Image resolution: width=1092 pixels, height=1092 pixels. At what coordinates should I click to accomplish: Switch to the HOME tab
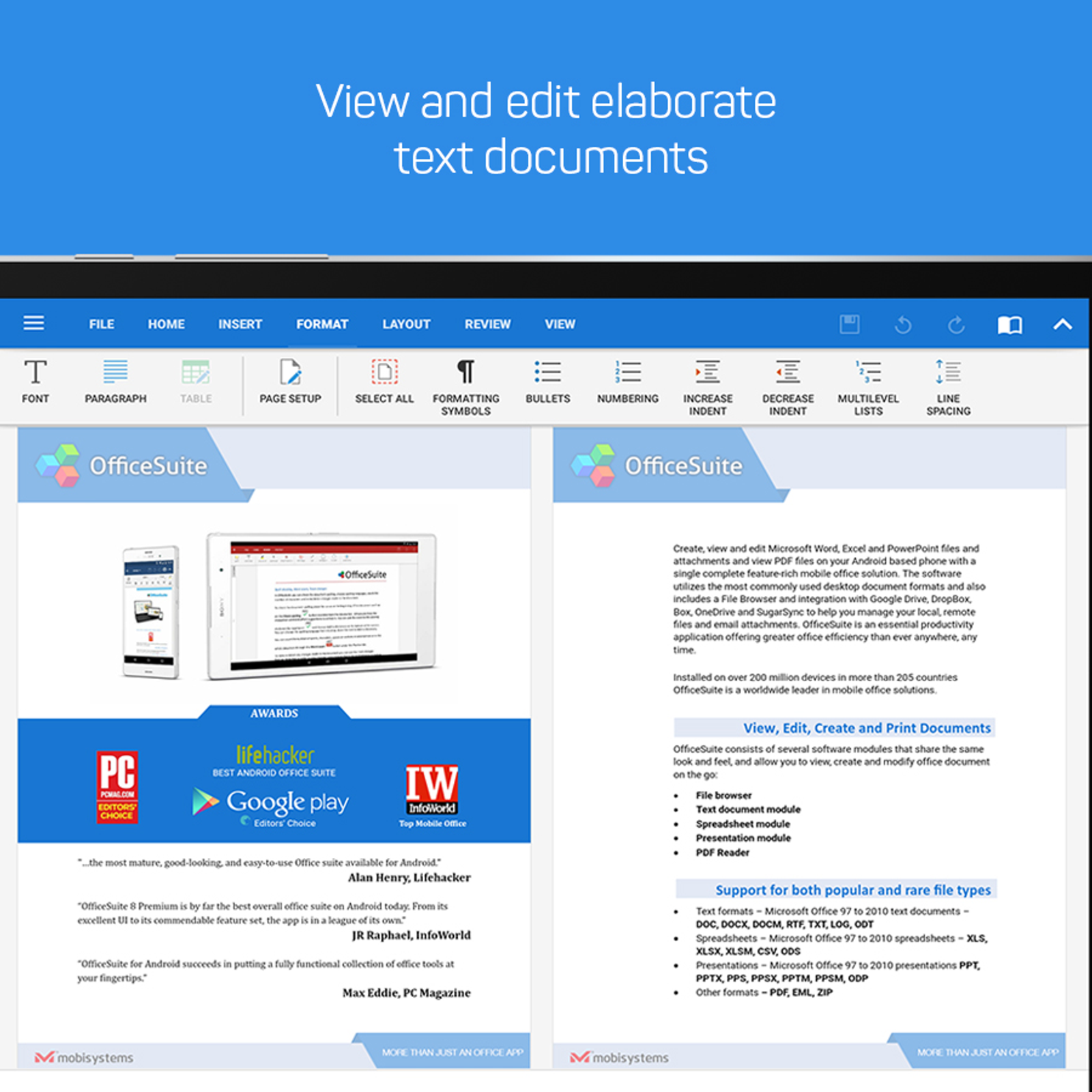[x=167, y=324]
